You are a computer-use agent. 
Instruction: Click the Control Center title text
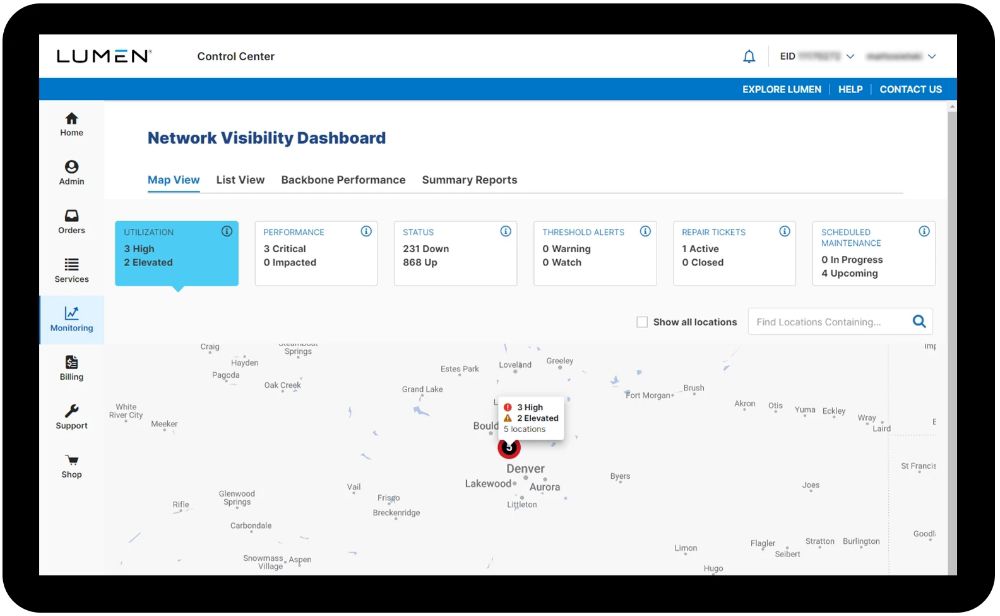coord(236,56)
